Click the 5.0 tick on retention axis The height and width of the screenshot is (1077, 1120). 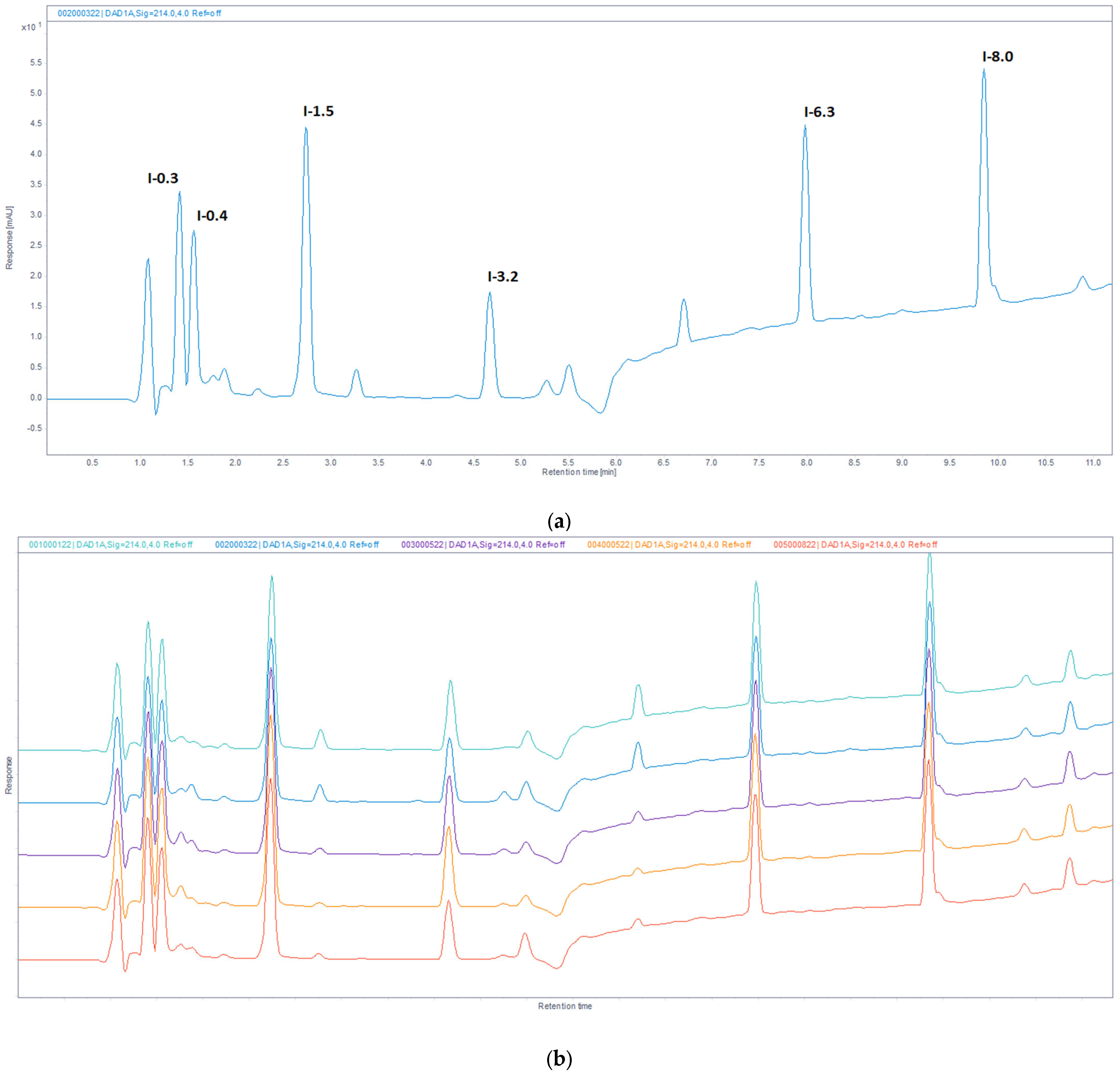coord(521,463)
